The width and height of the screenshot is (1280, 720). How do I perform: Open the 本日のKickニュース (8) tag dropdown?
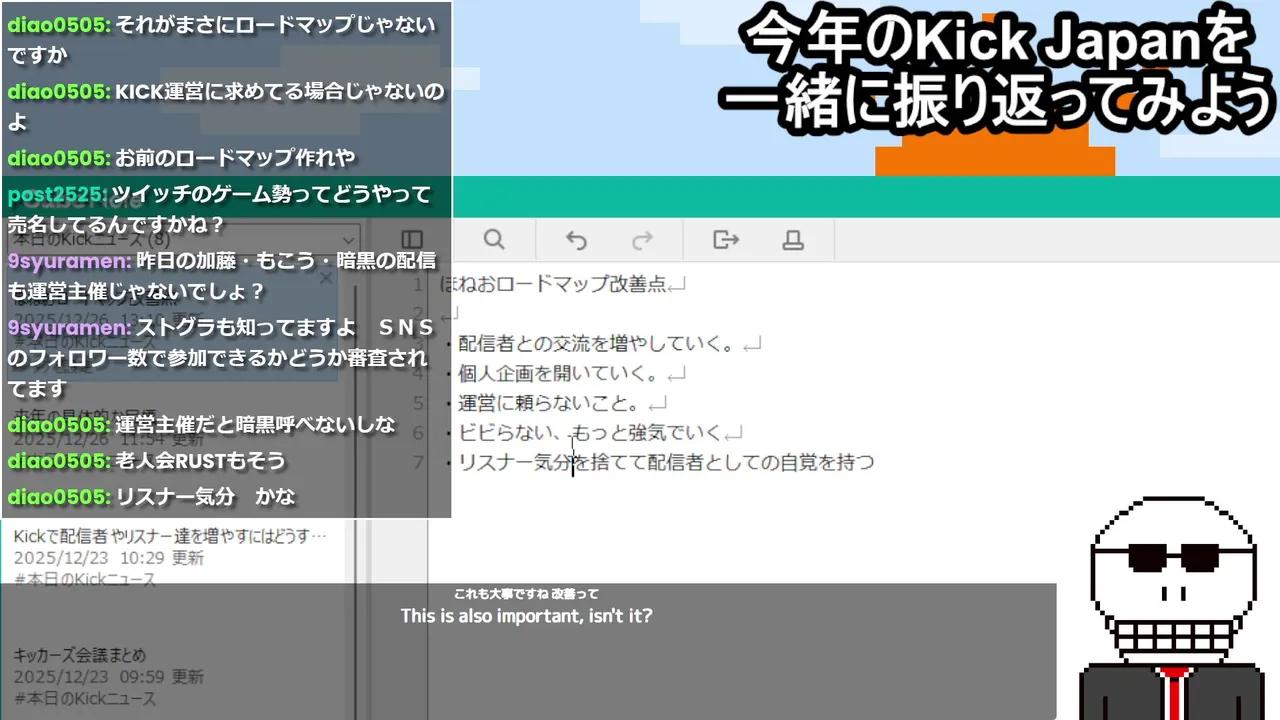click(x=183, y=240)
